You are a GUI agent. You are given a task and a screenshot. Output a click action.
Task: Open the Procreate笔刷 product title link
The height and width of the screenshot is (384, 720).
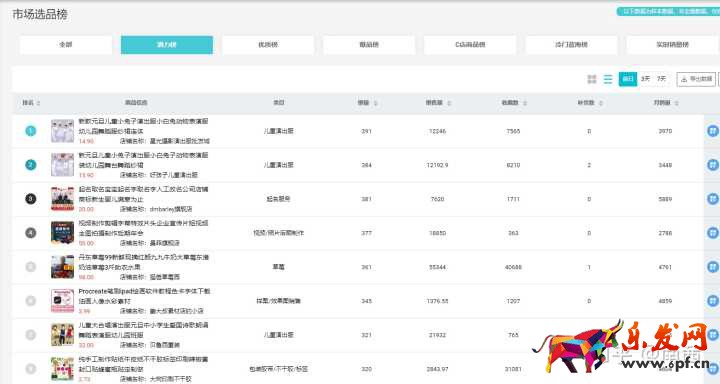(x=144, y=296)
